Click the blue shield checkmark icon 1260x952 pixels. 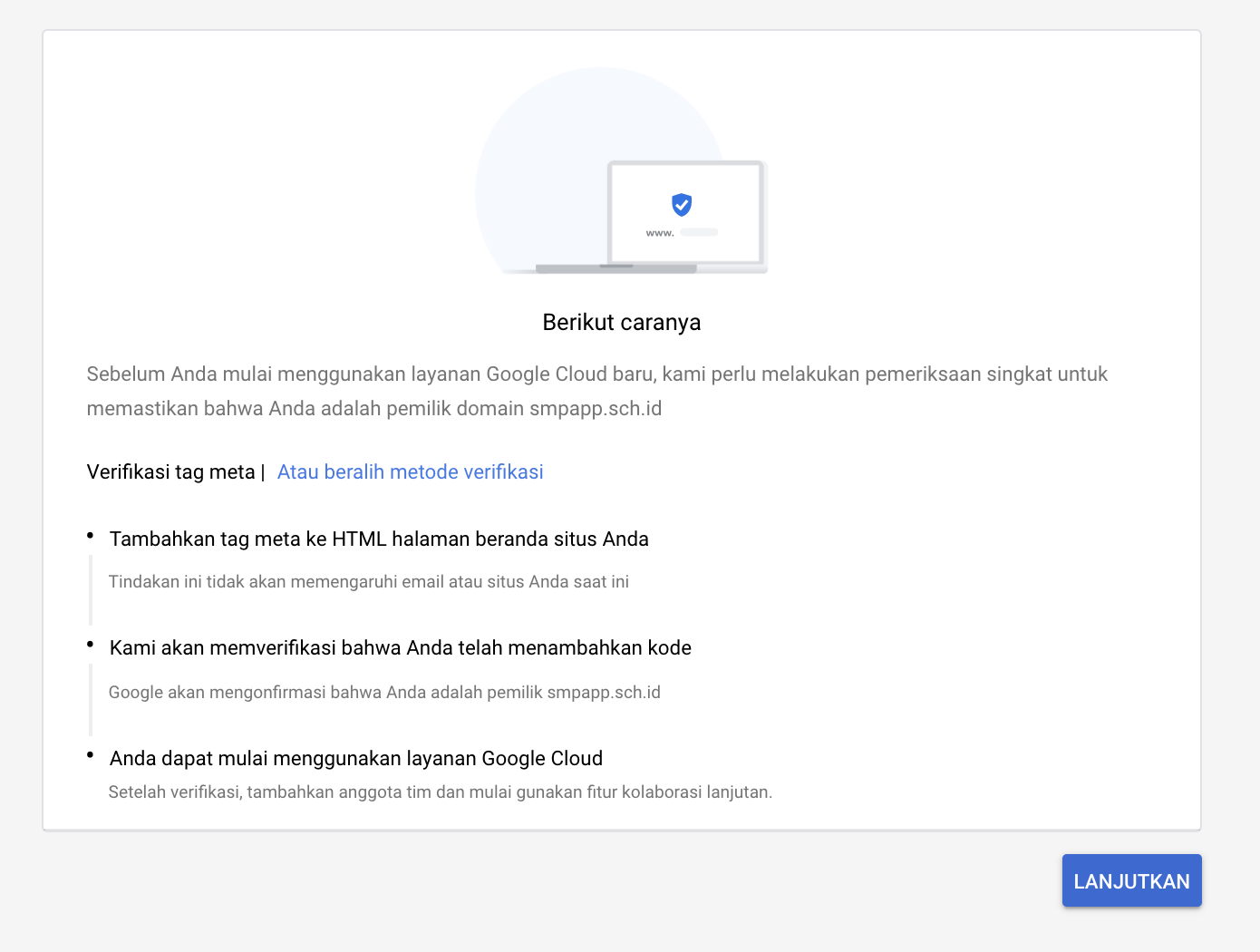pyautogui.click(x=681, y=204)
